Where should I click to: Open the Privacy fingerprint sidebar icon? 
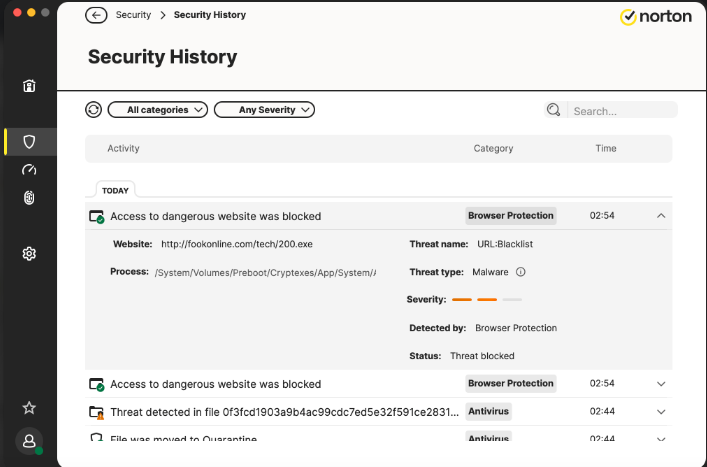tap(29, 198)
